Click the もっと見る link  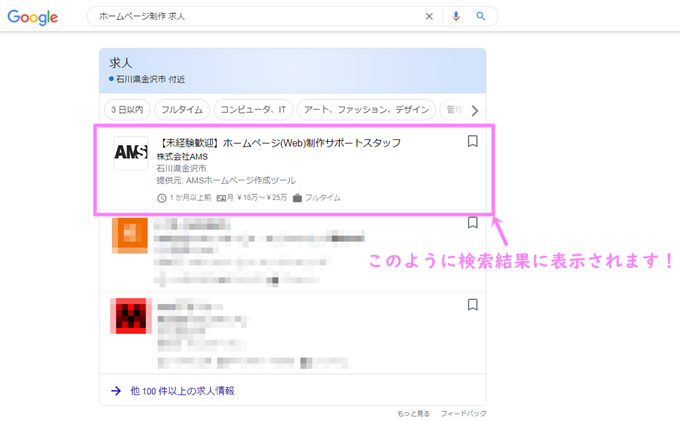(x=414, y=414)
